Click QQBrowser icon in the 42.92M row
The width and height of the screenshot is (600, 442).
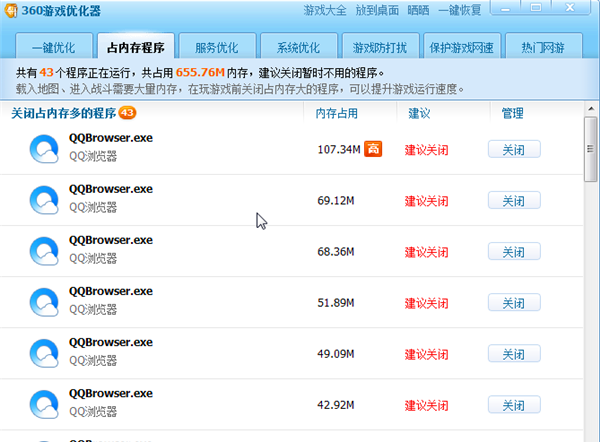pos(44,404)
